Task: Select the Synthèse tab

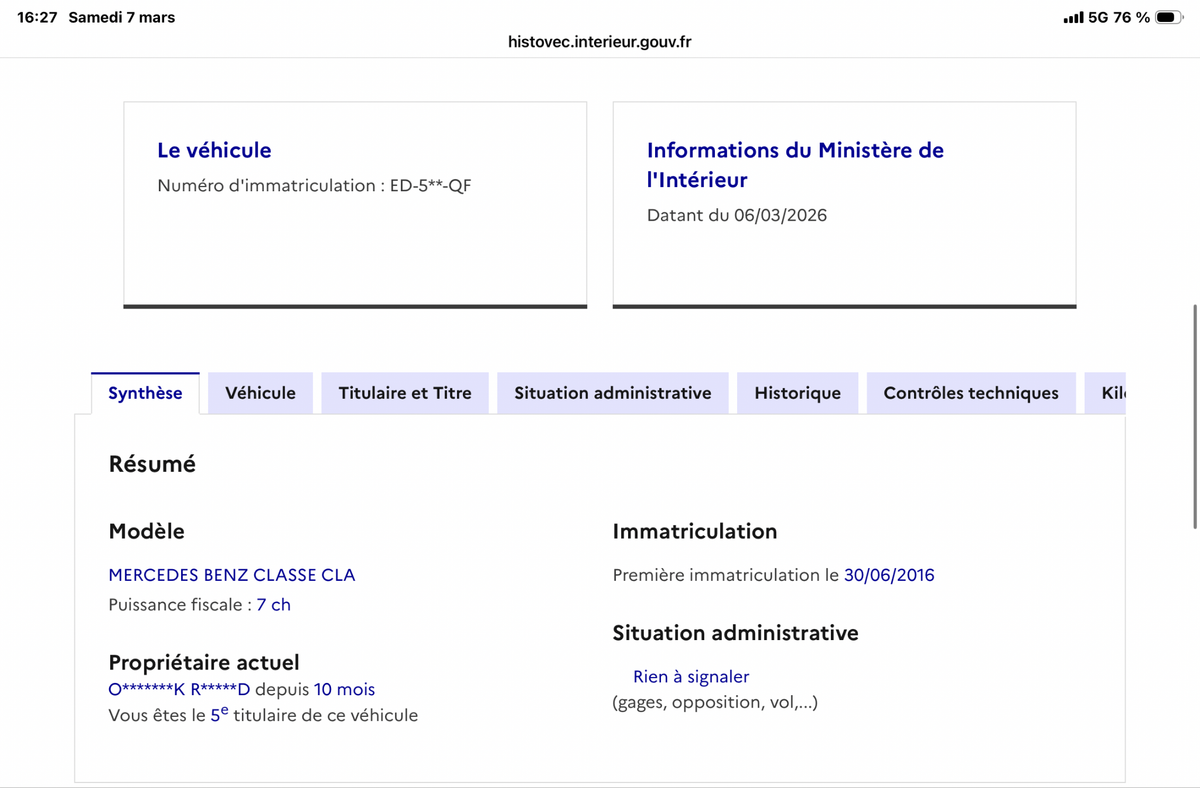Action: (x=145, y=393)
